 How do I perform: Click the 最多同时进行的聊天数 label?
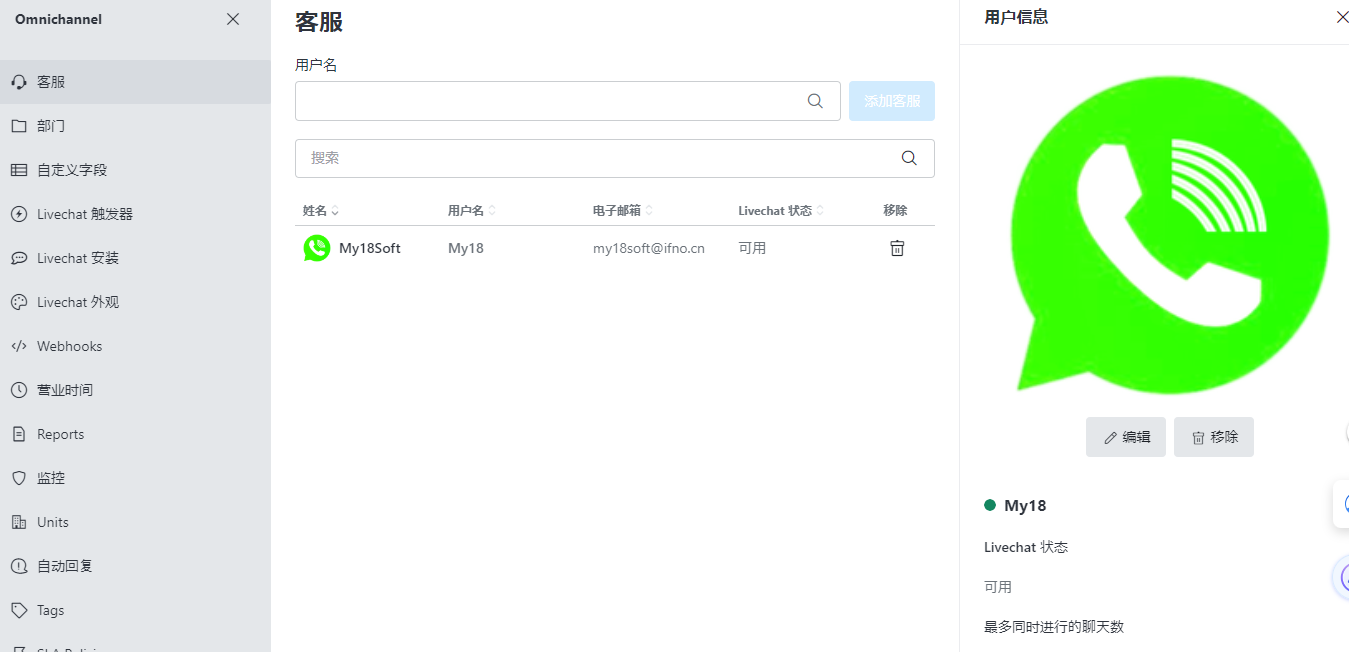pos(1054,627)
